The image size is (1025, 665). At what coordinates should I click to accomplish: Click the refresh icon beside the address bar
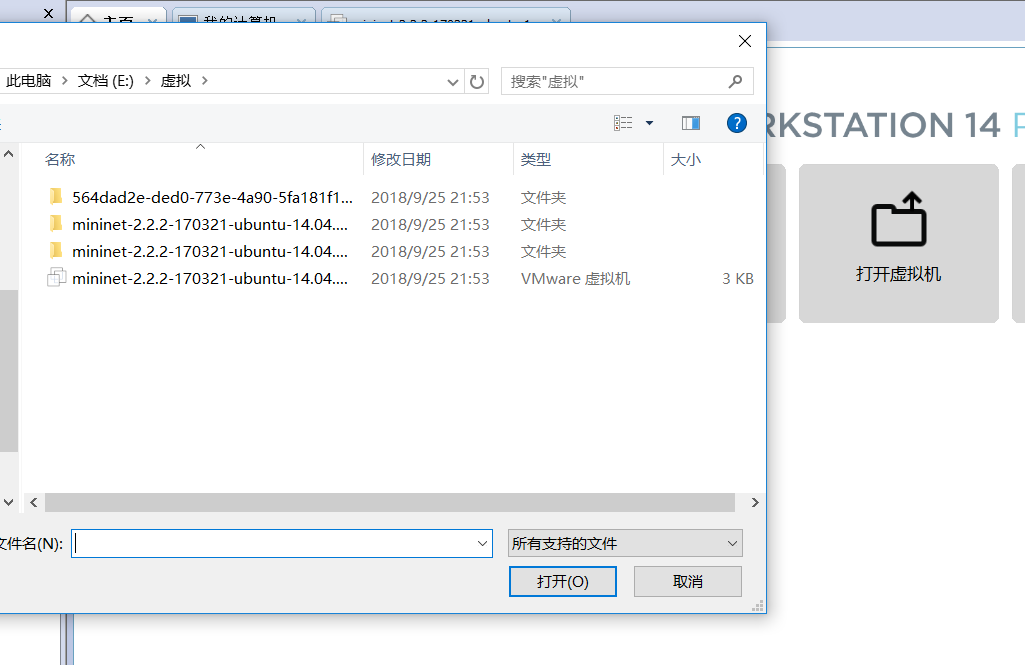click(x=477, y=82)
